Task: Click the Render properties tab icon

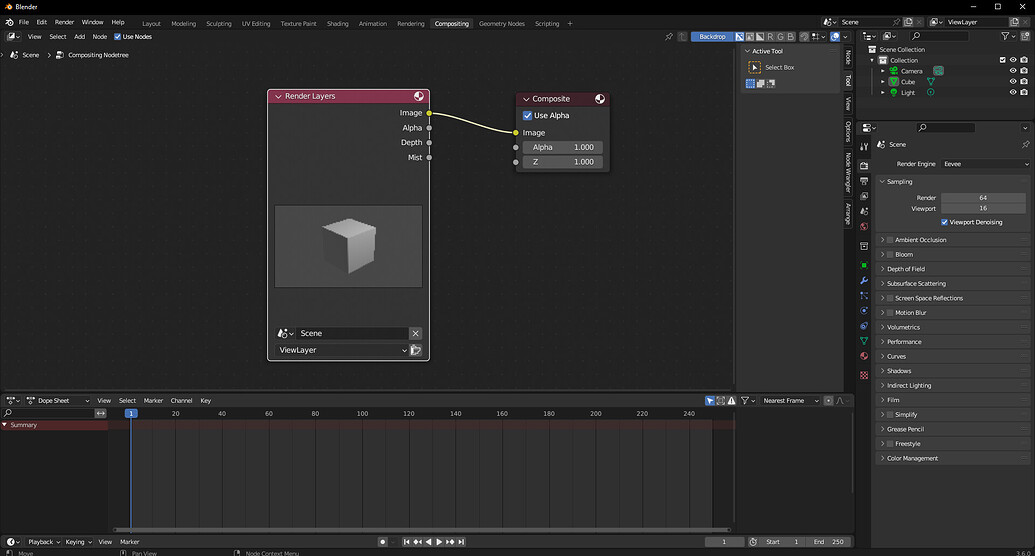Action: (x=864, y=166)
